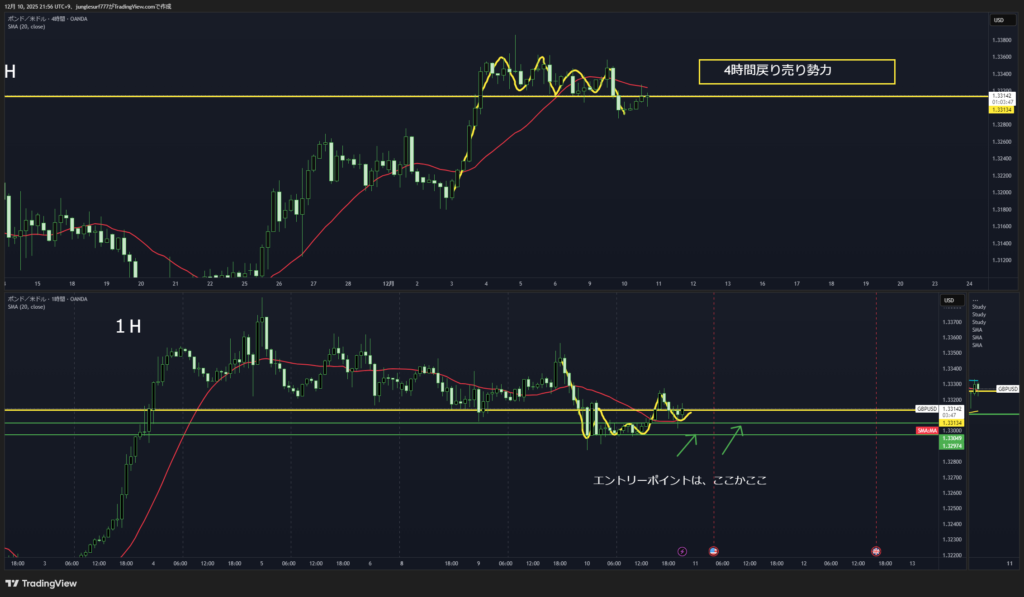Screen dimensions: 1024x597
Task: Click the UK flag economic event icon
Action: (x=876, y=551)
